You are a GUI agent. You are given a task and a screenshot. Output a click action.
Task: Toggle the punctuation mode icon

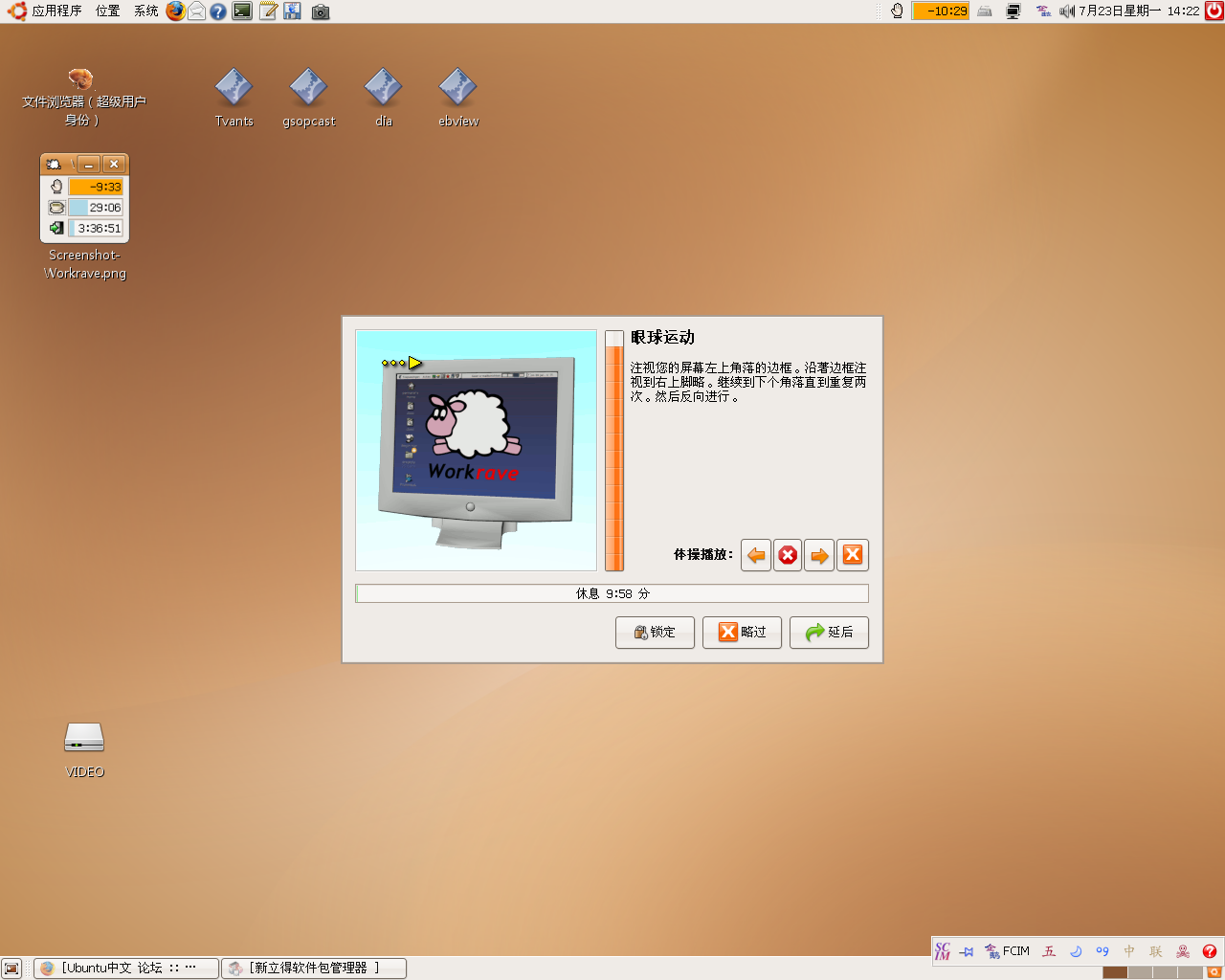coord(1102,951)
